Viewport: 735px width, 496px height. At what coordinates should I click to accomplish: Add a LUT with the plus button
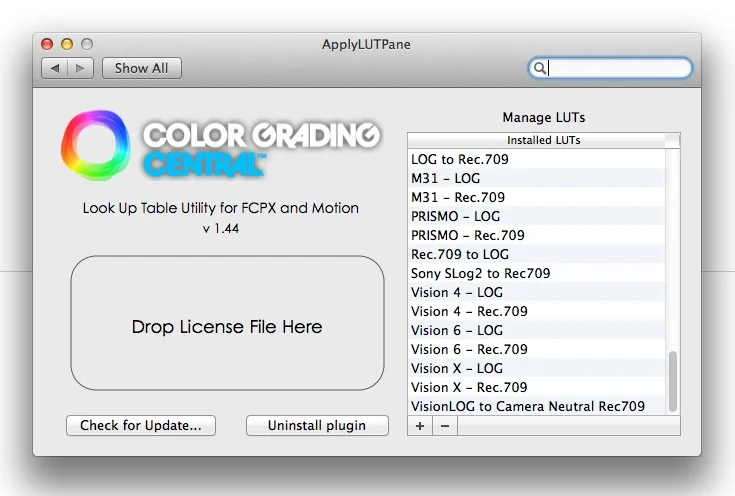coord(420,426)
